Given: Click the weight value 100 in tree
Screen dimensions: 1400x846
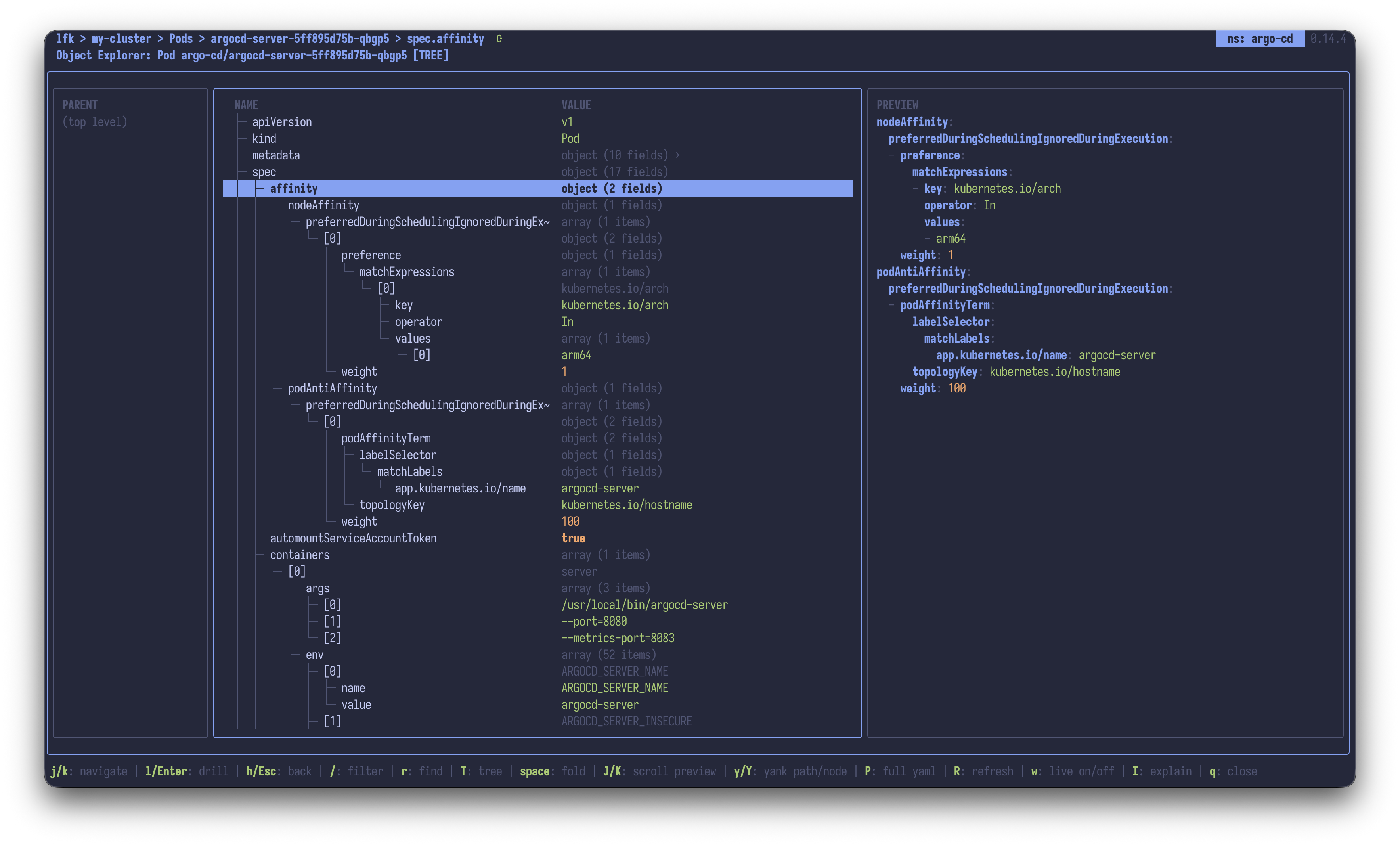Looking at the screenshot, I should (x=570, y=522).
